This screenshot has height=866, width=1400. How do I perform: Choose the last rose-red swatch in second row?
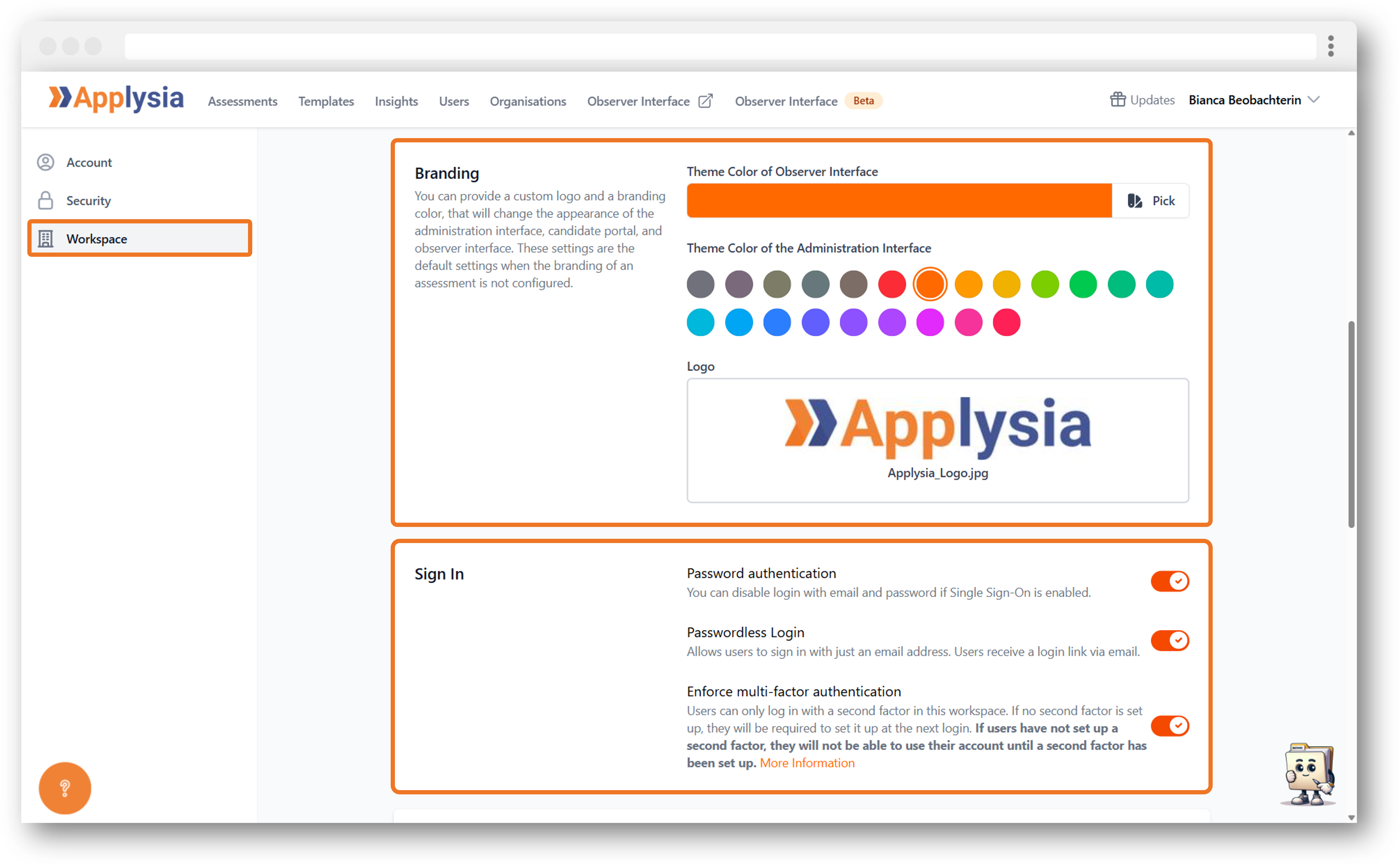pyautogui.click(x=1007, y=322)
